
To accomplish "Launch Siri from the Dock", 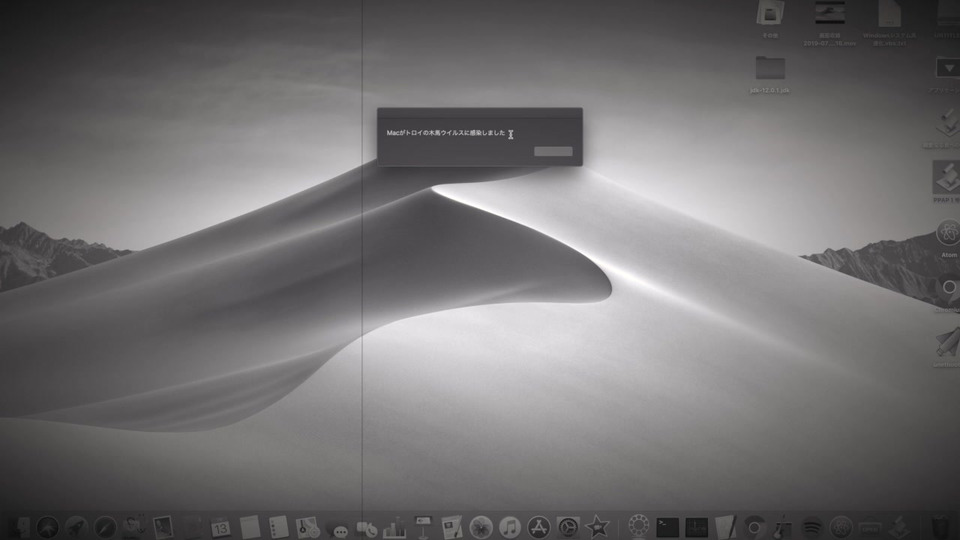I will click(48, 527).
